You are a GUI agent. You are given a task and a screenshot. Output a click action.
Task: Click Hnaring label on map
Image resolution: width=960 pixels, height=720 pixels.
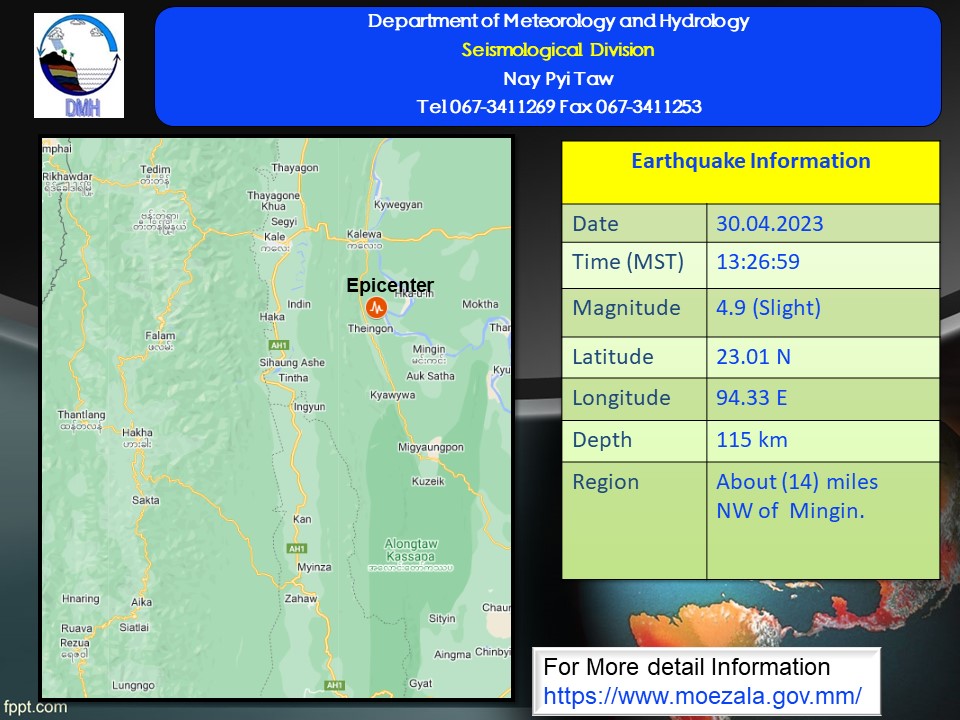[x=81, y=599]
